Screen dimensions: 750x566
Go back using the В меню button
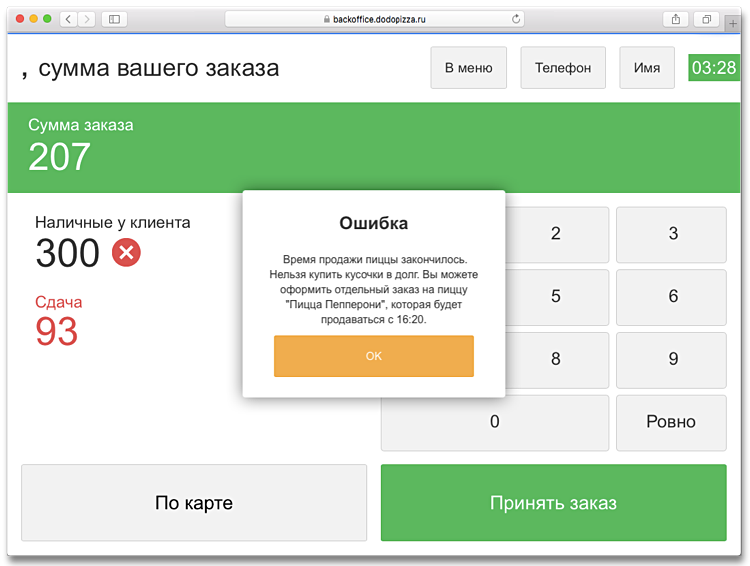[468, 67]
